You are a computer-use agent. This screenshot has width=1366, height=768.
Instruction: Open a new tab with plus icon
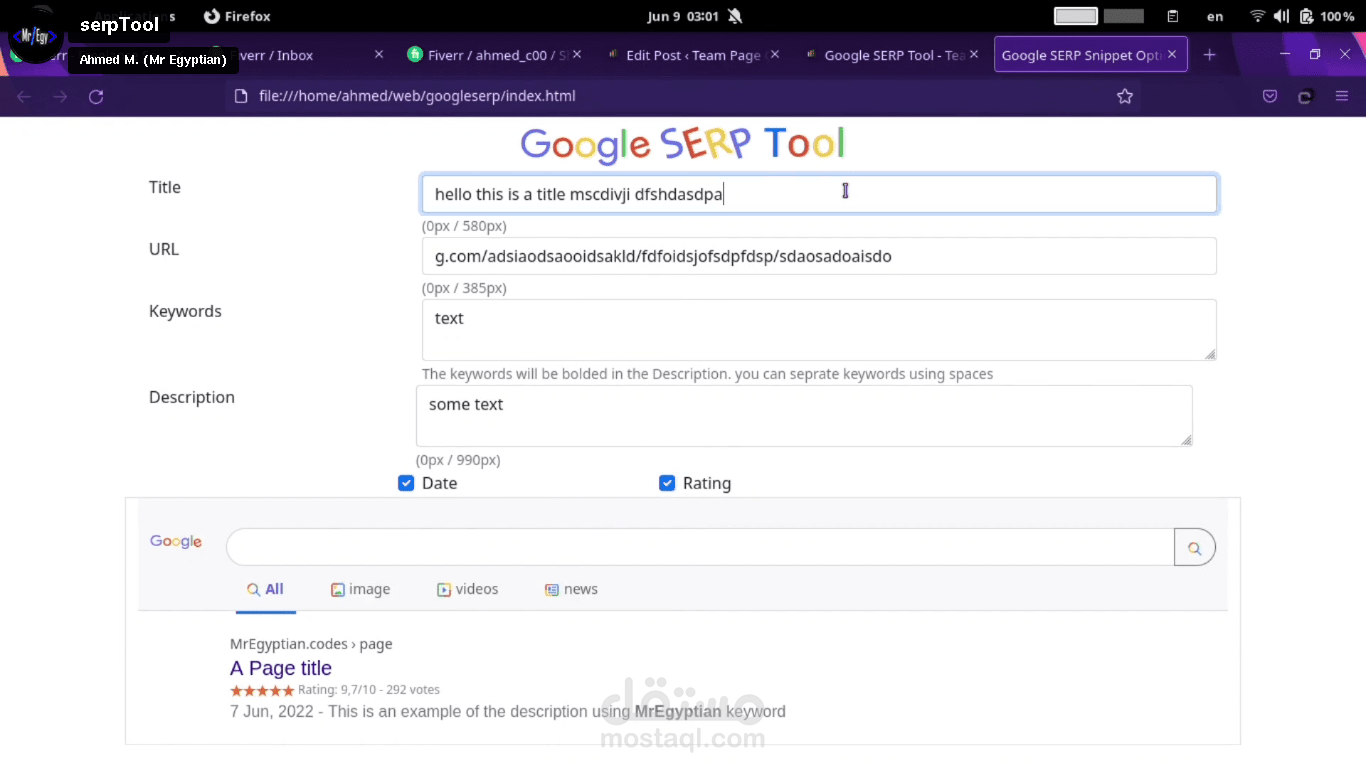(1209, 55)
